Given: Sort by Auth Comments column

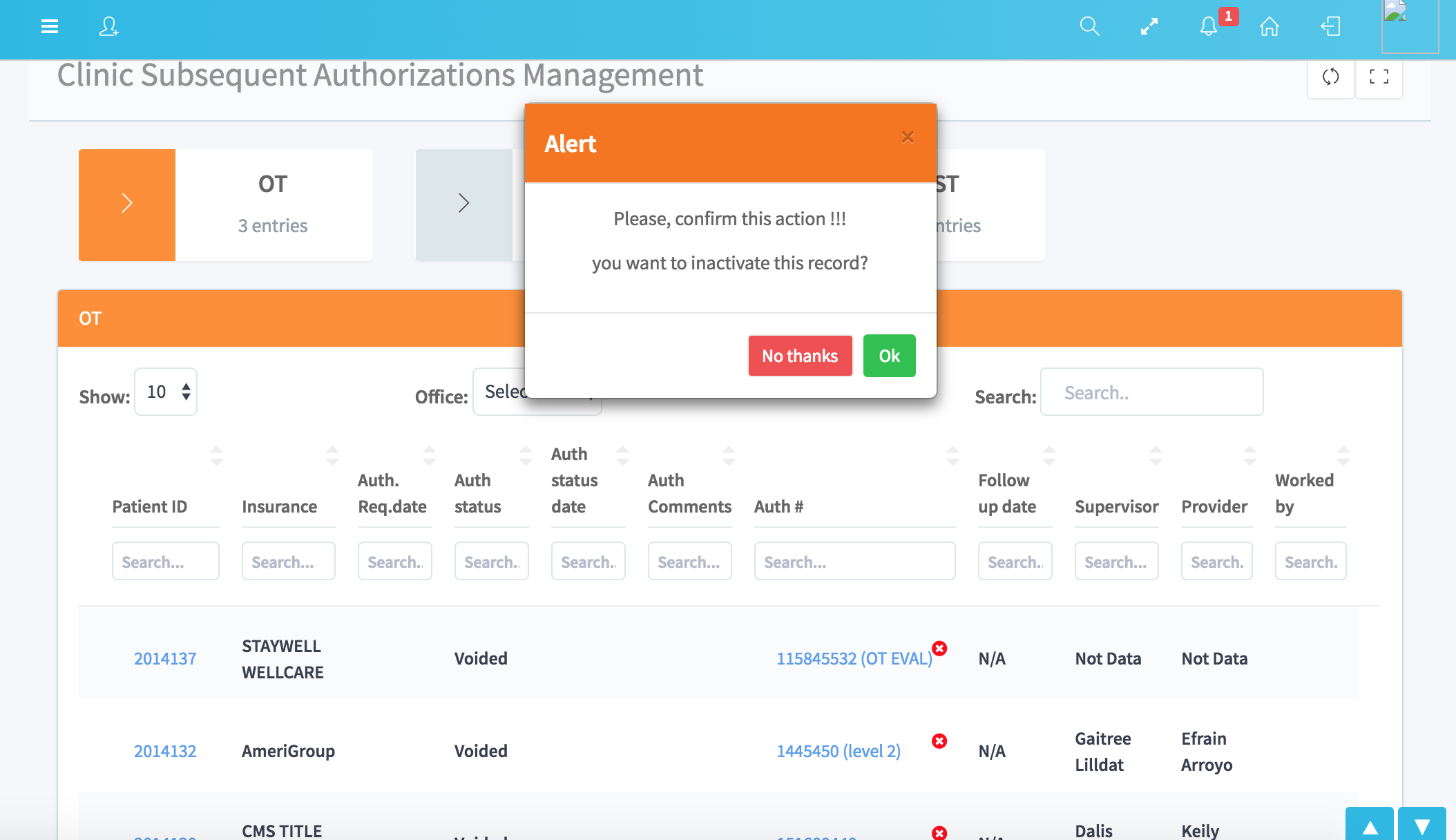Looking at the screenshot, I should [x=729, y=455].
